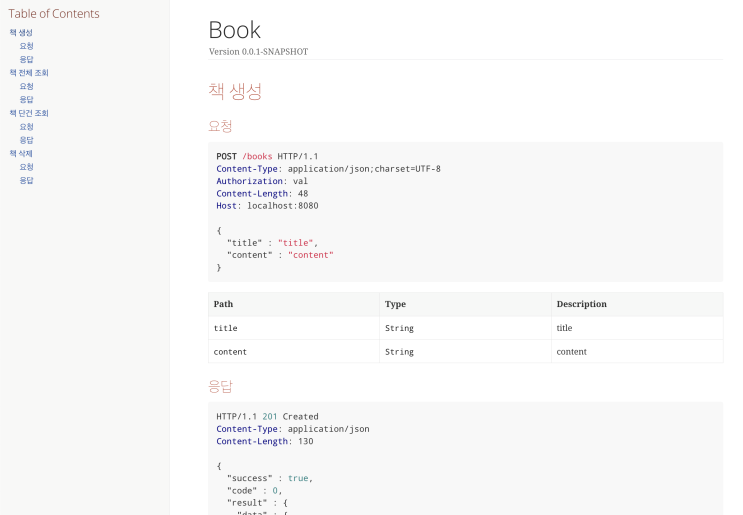This screenshot has width=743, height=515.
Task: Click the "title" : "title" JSON line
Action: click(x=272, y=243)
